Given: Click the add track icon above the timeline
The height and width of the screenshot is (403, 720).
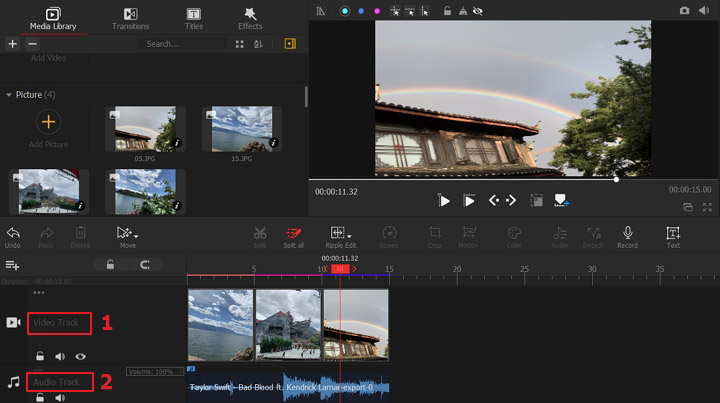Looking at the screenshot, I should [13, 265].
